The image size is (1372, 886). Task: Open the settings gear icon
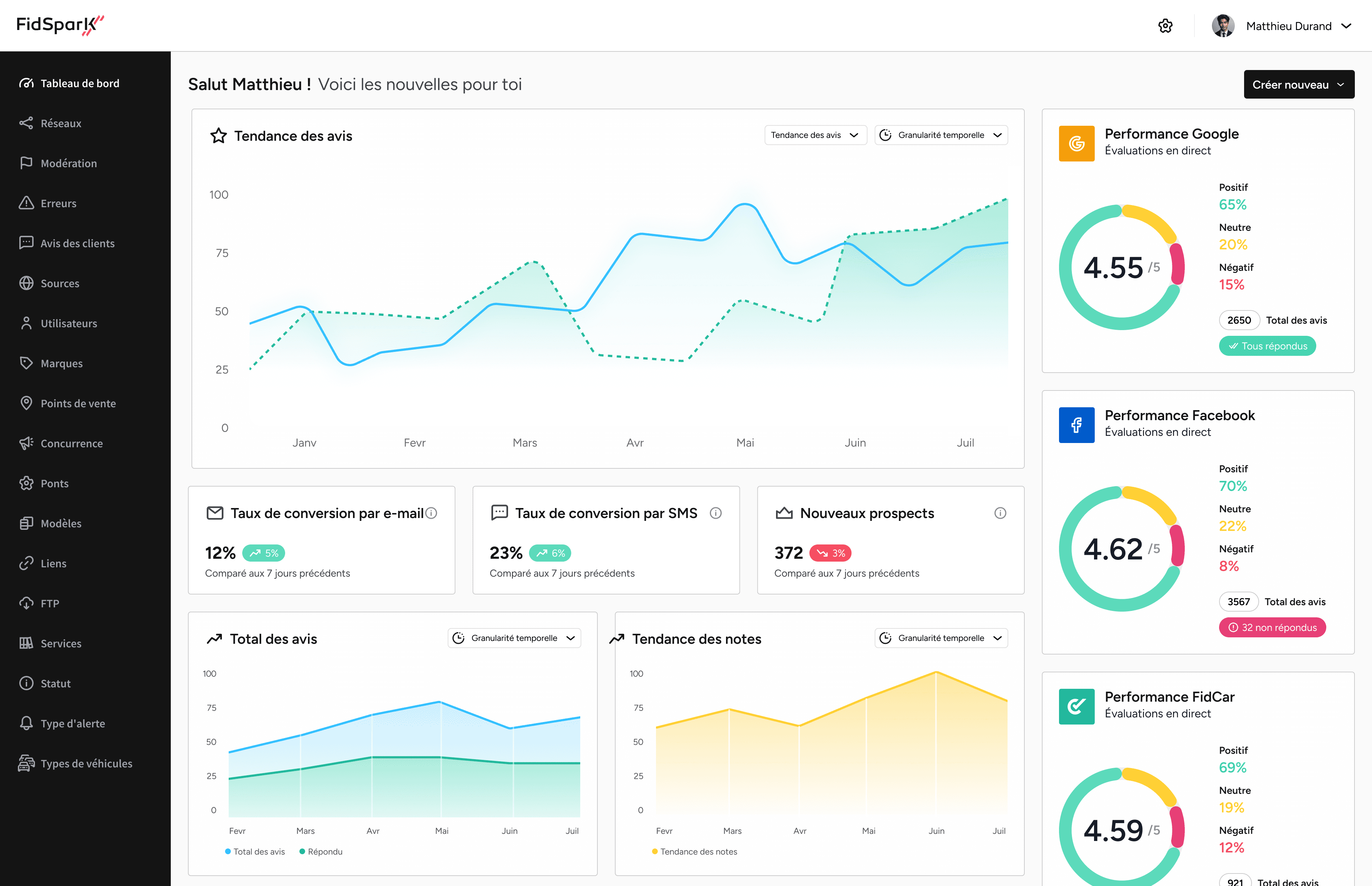click(1165, 26)
